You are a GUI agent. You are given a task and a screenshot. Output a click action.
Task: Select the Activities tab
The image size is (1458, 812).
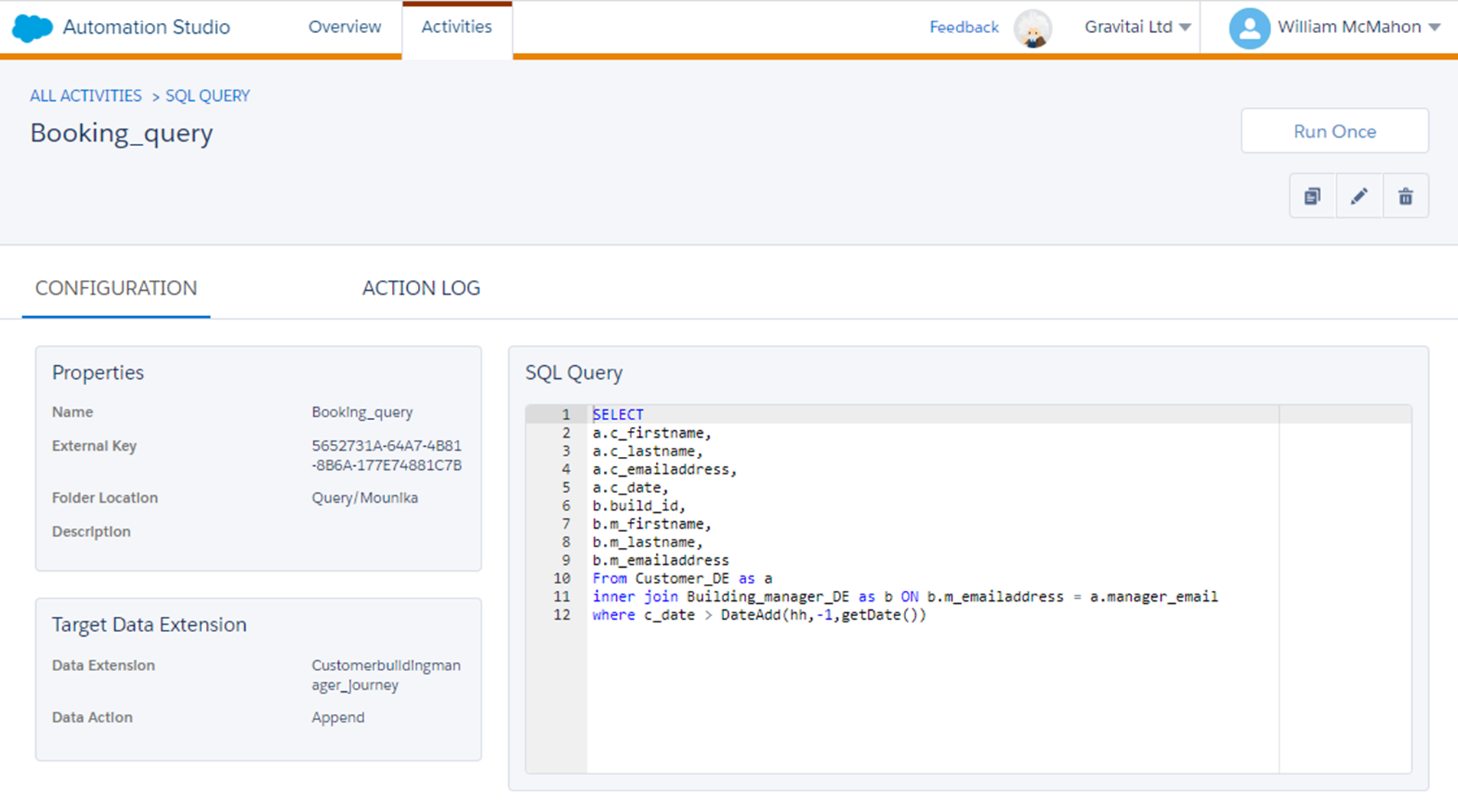tap(456, 27)
